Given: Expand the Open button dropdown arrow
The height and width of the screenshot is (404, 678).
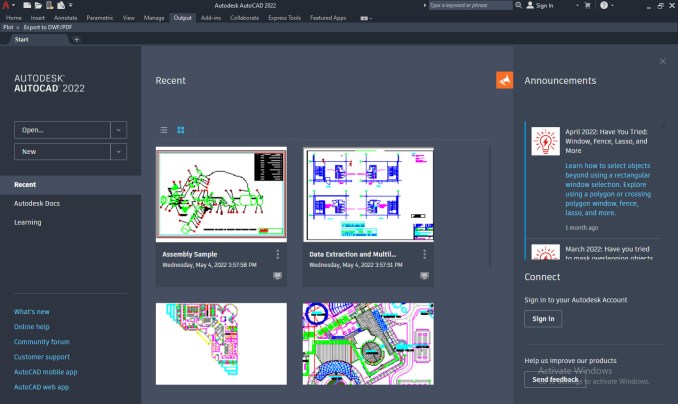Looking at the screenshot, I should [118, 130].
